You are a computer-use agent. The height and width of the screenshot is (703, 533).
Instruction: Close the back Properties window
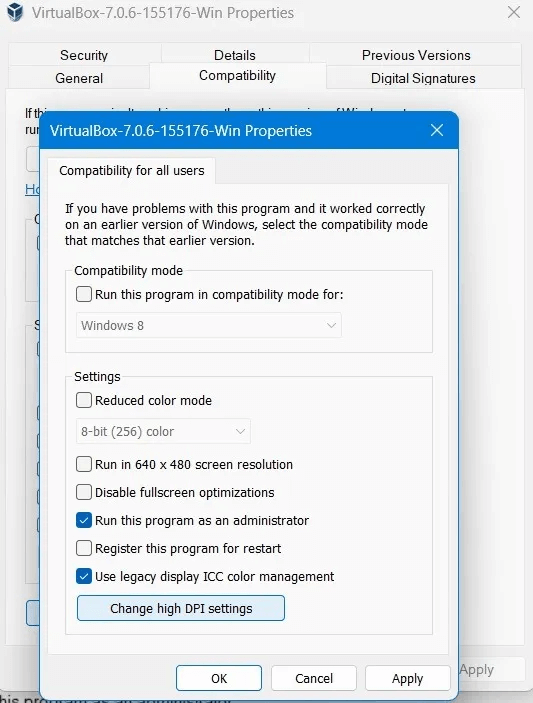pyautogui.click(x=514, y=12)
